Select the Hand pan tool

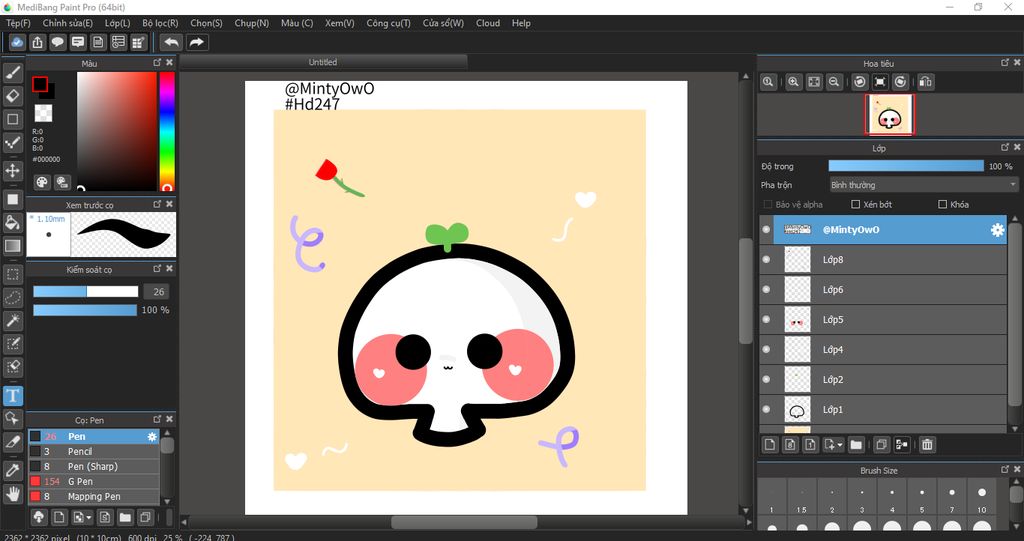coord(12,493)
